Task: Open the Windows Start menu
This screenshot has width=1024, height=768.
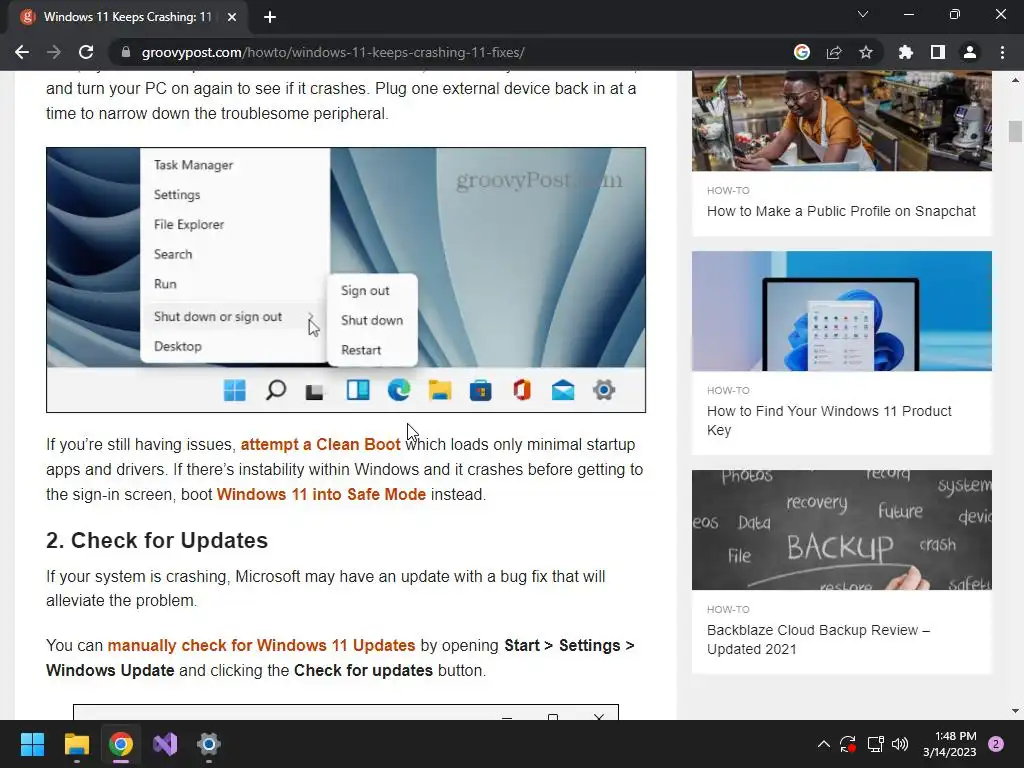Action: point(32,744)
